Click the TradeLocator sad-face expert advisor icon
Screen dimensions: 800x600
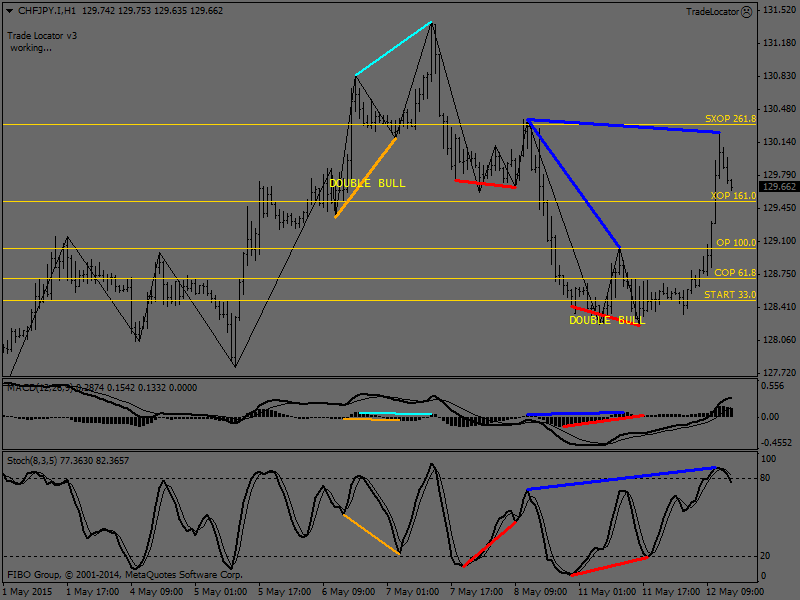[747, 11]
